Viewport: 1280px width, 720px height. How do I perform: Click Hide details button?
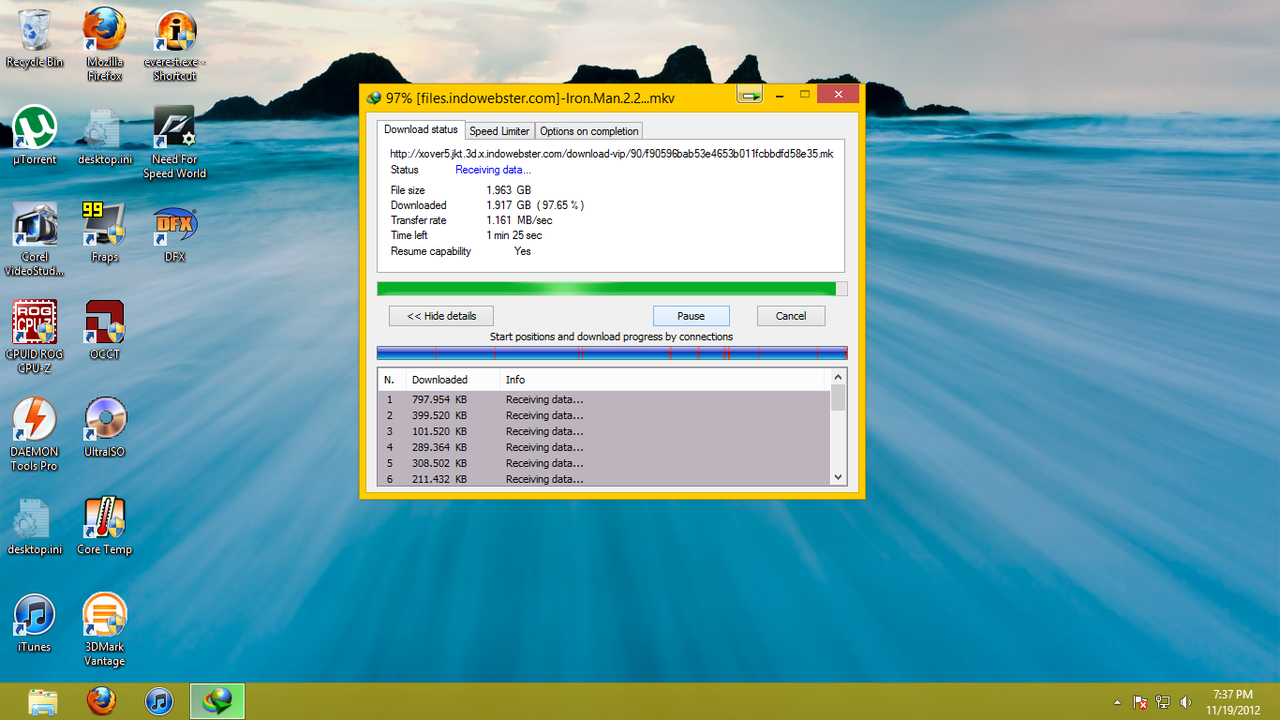pos(441,316)
